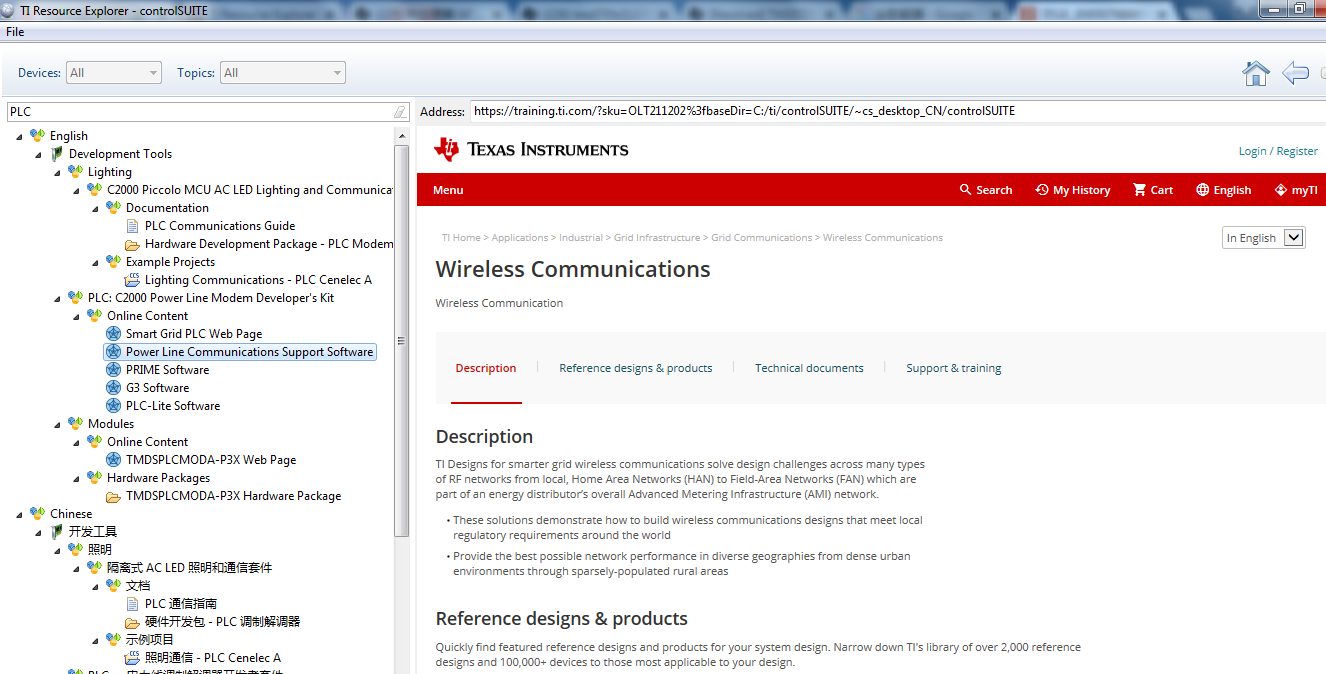Click the clock icon beside My History

1042,190
